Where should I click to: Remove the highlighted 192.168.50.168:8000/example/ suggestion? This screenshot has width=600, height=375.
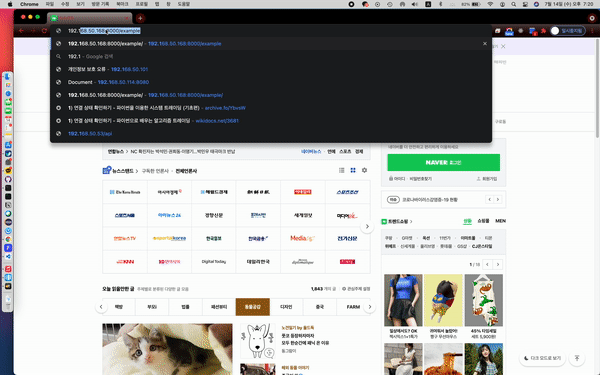coord(485,44)
